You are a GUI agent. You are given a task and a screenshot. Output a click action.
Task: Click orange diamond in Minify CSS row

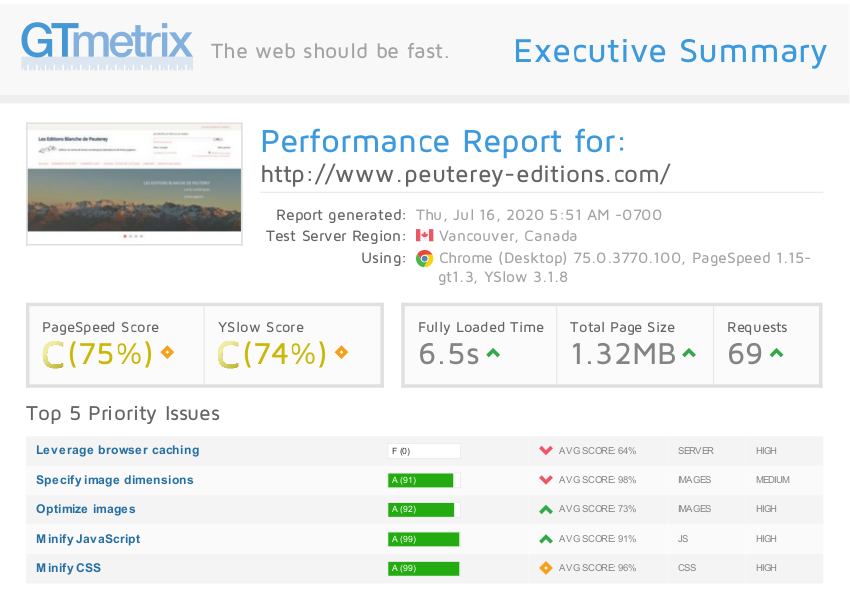click(x=546, y=568)
